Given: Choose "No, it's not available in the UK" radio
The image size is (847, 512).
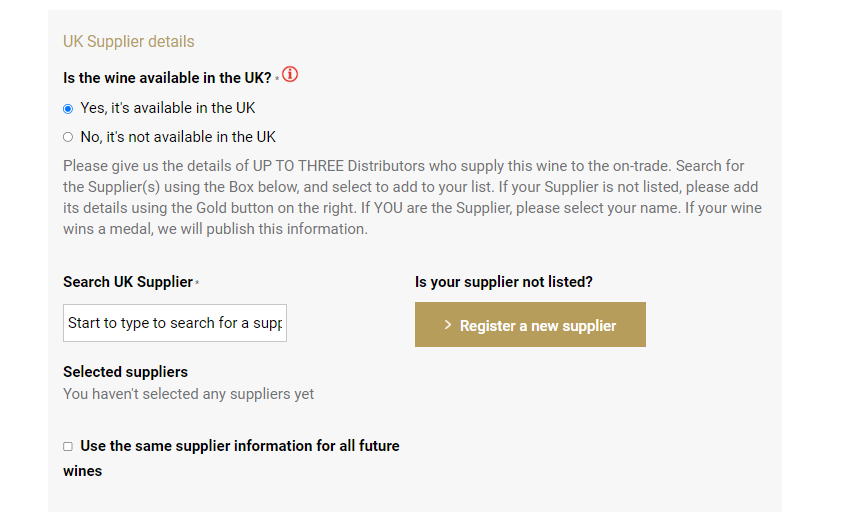Looking at the screenshot, I should tap(68, 137).
